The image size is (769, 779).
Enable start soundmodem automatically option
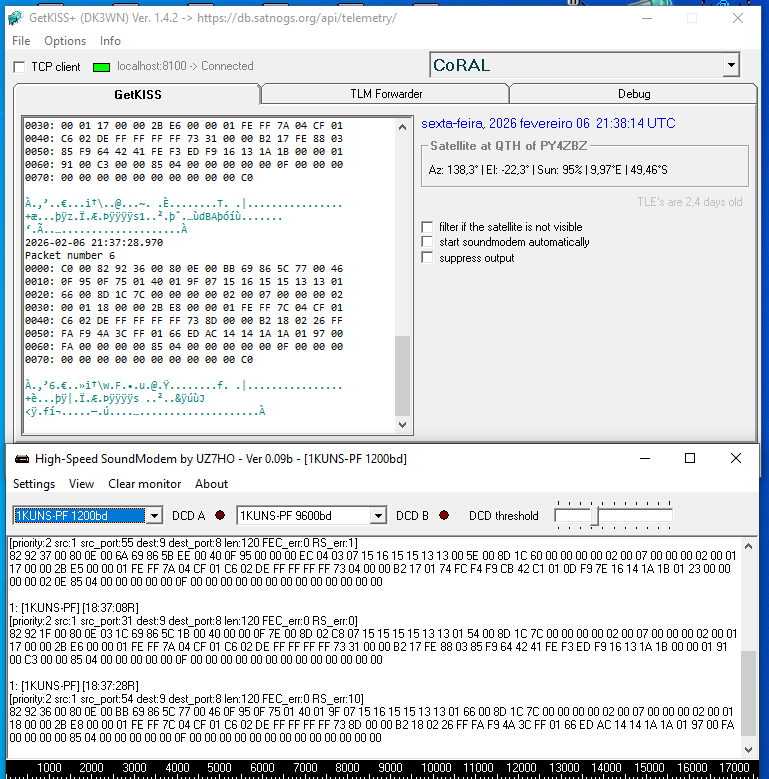pyautogui.click(x=428, y=242)
